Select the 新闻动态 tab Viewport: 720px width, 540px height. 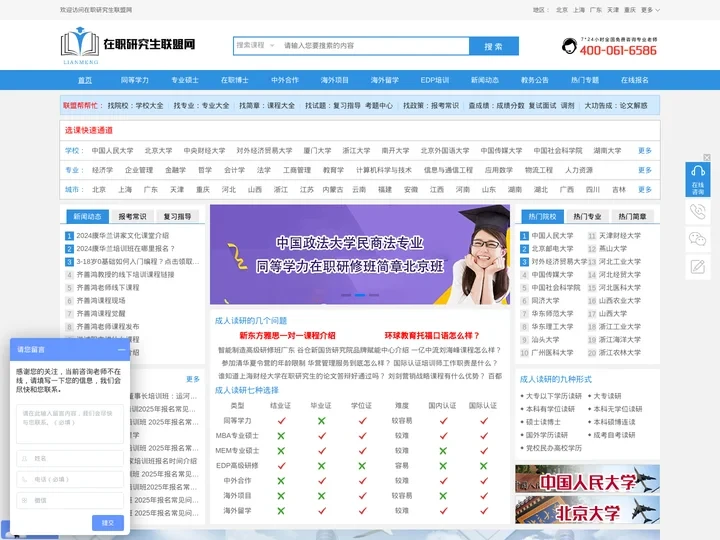click(x=87, y=216)
